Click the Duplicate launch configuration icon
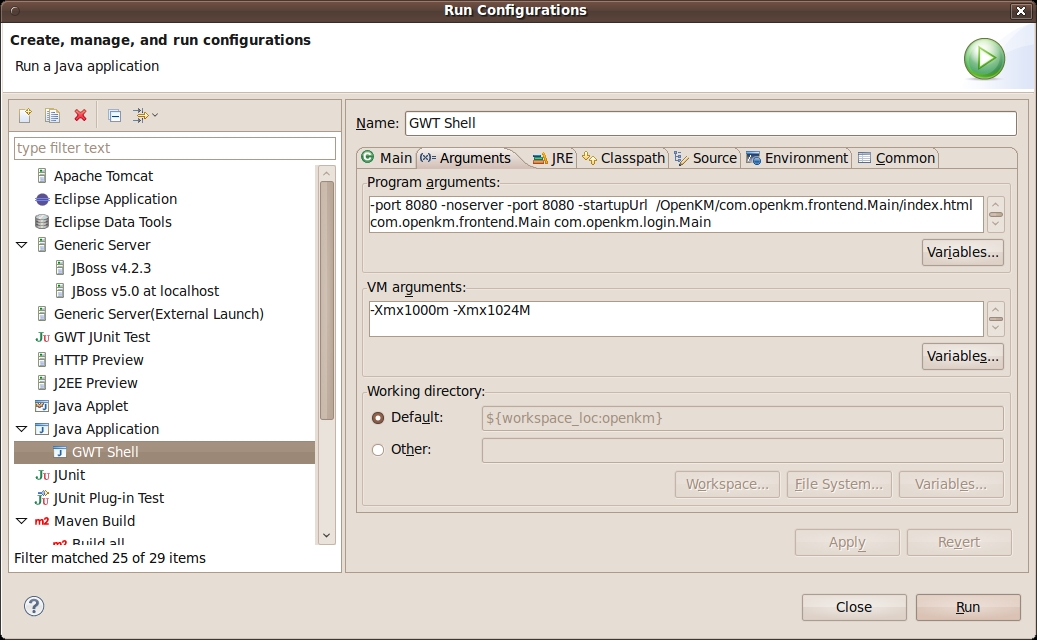The image size is (1037, 640). pyautogui.click(x=52, y=116)
